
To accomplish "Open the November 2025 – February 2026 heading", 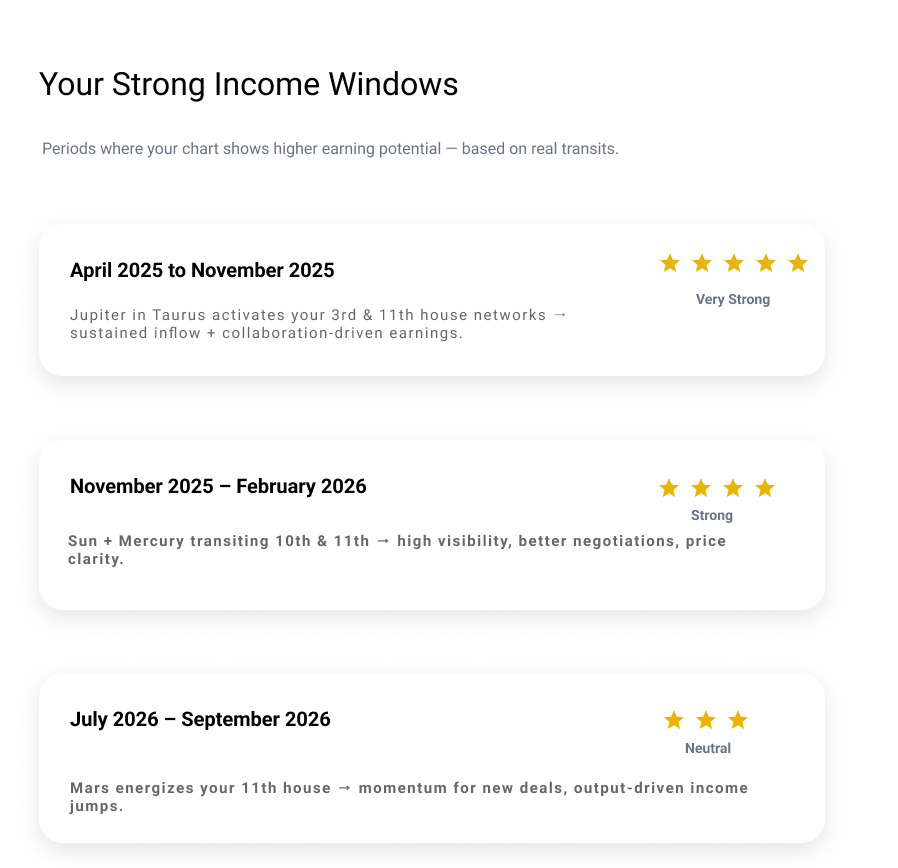I will pyautogui.click(x=218, y=486).
